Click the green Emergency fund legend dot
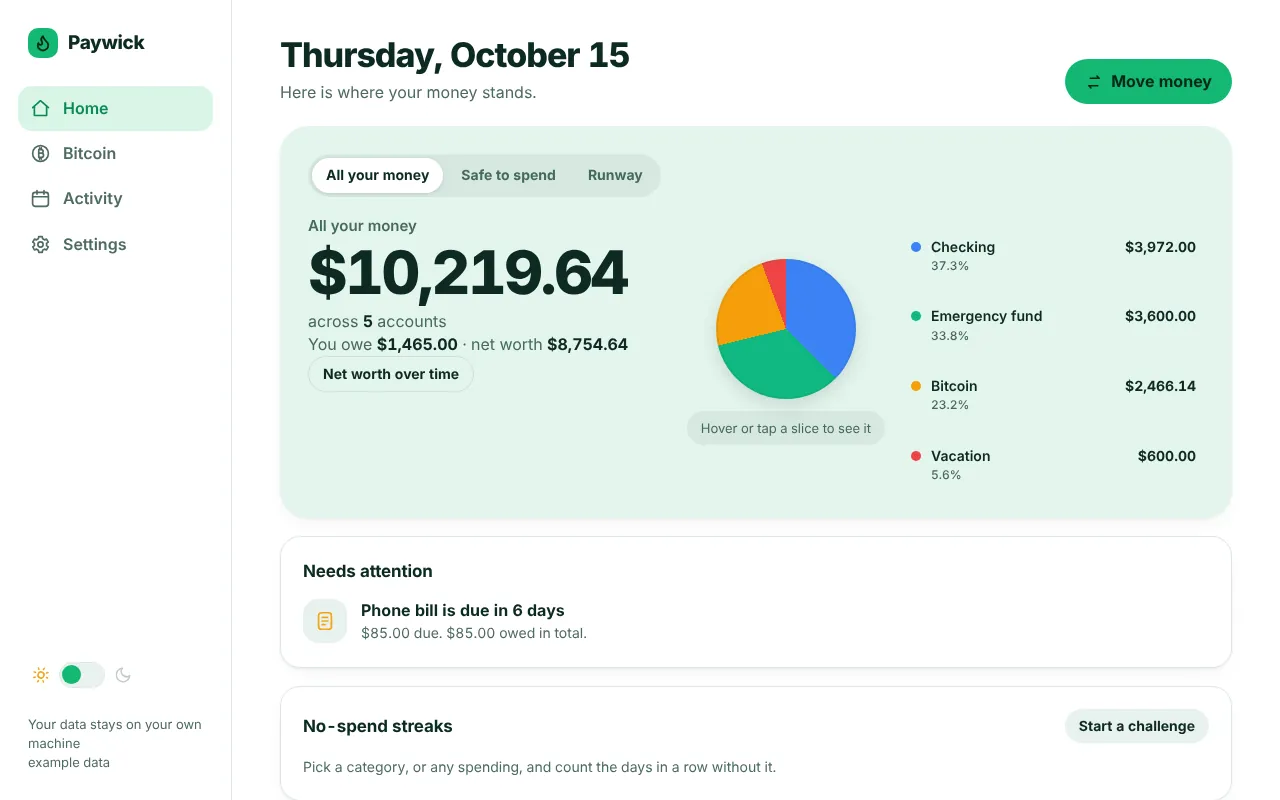The width and height of the screenshot is (1280, 800). tap(916, 316)
